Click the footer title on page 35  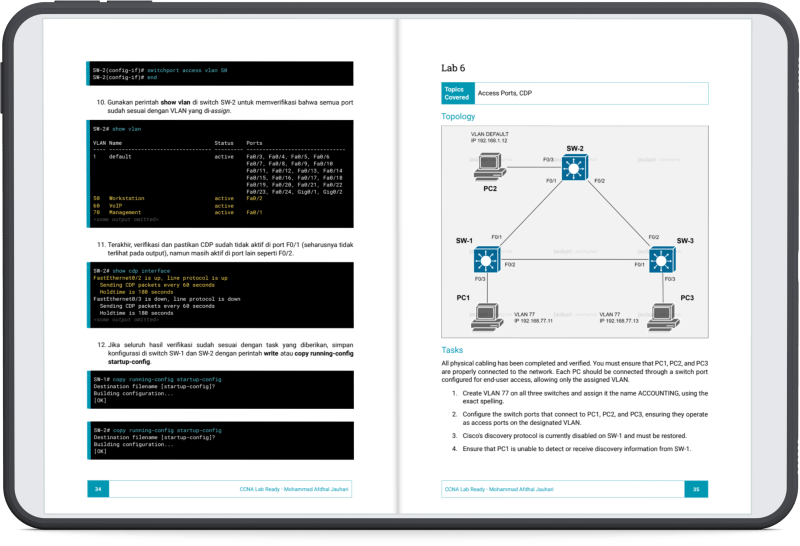495,489
